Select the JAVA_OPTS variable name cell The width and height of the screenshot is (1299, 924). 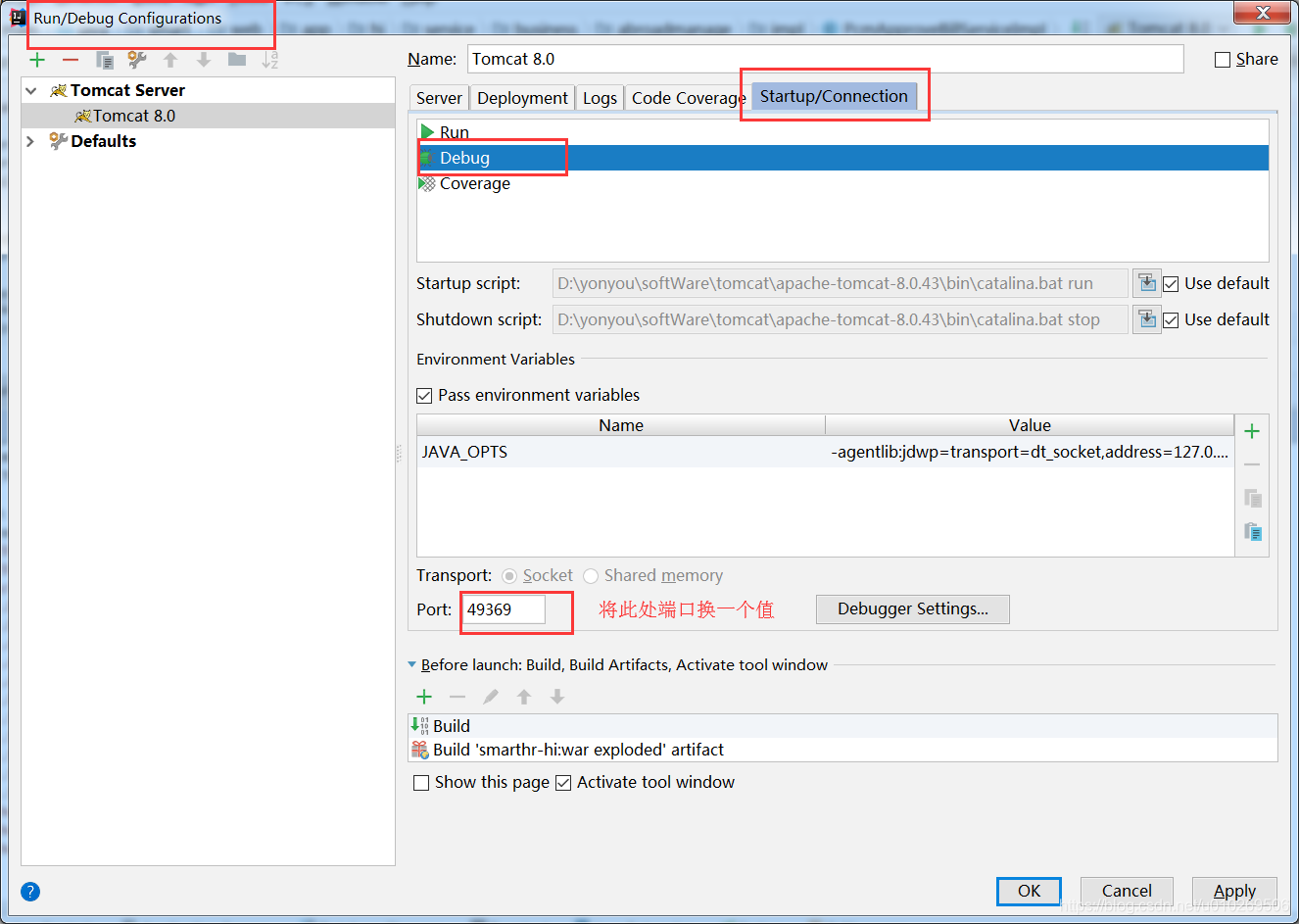coord(621,452)
